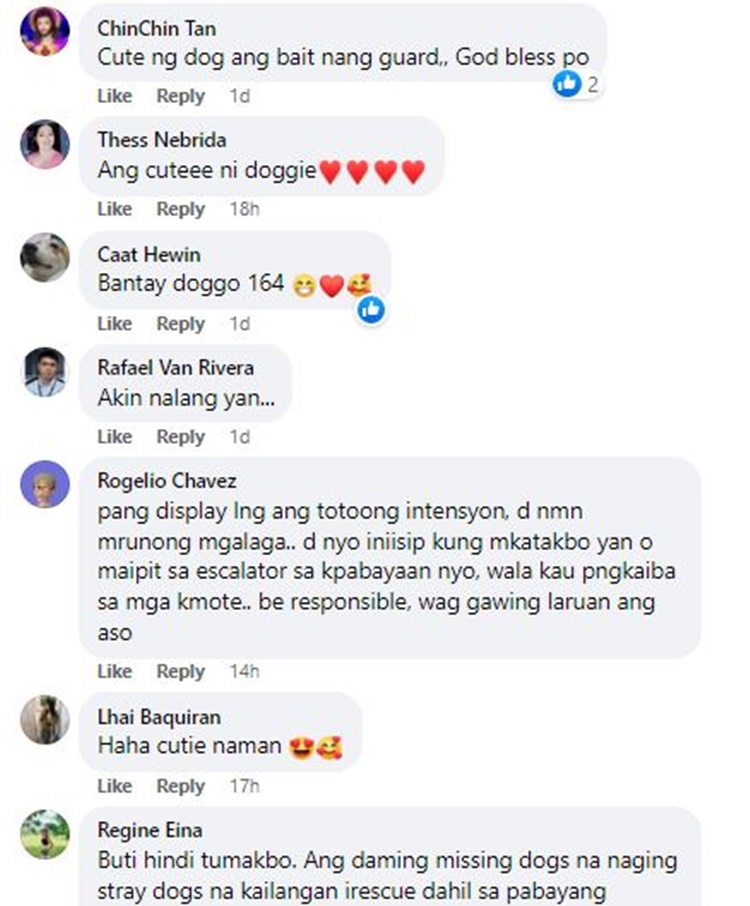This screenshot has width=750, height=906.
Task: Open Rogelio Chavez's avatar icon
Action: pyautogui.click(x=45, y=484)
